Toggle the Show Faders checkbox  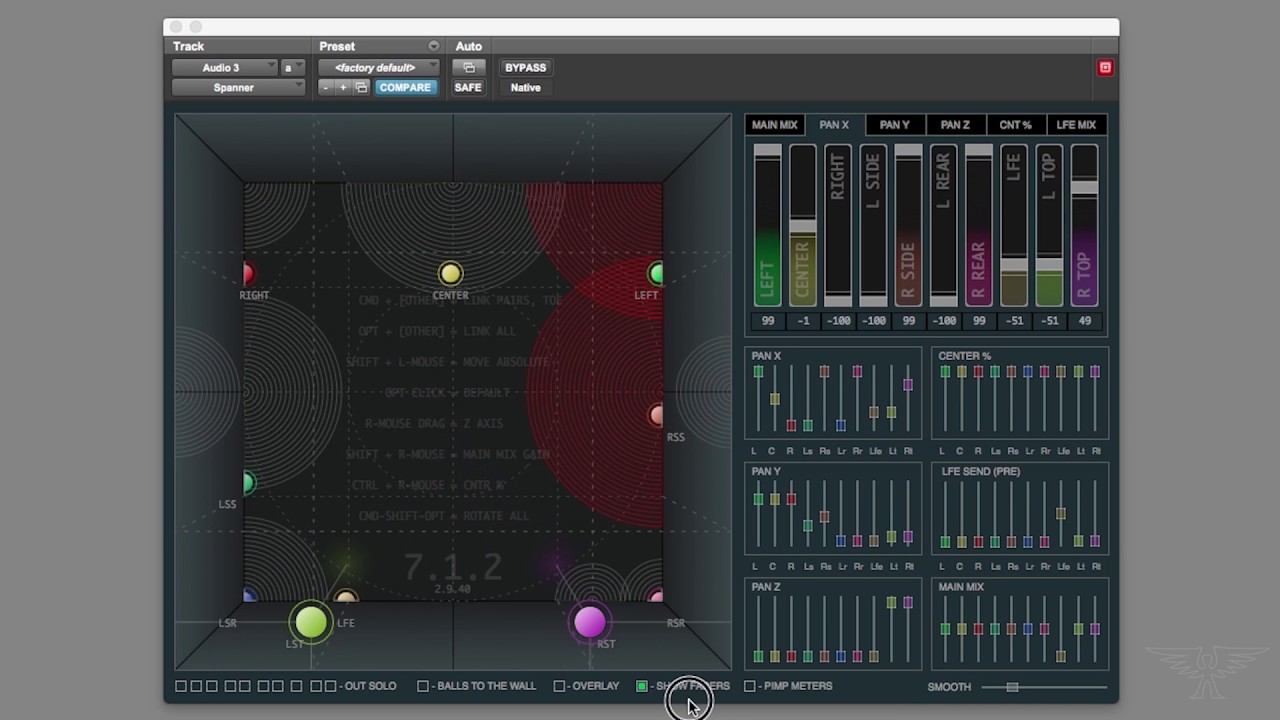642,686
